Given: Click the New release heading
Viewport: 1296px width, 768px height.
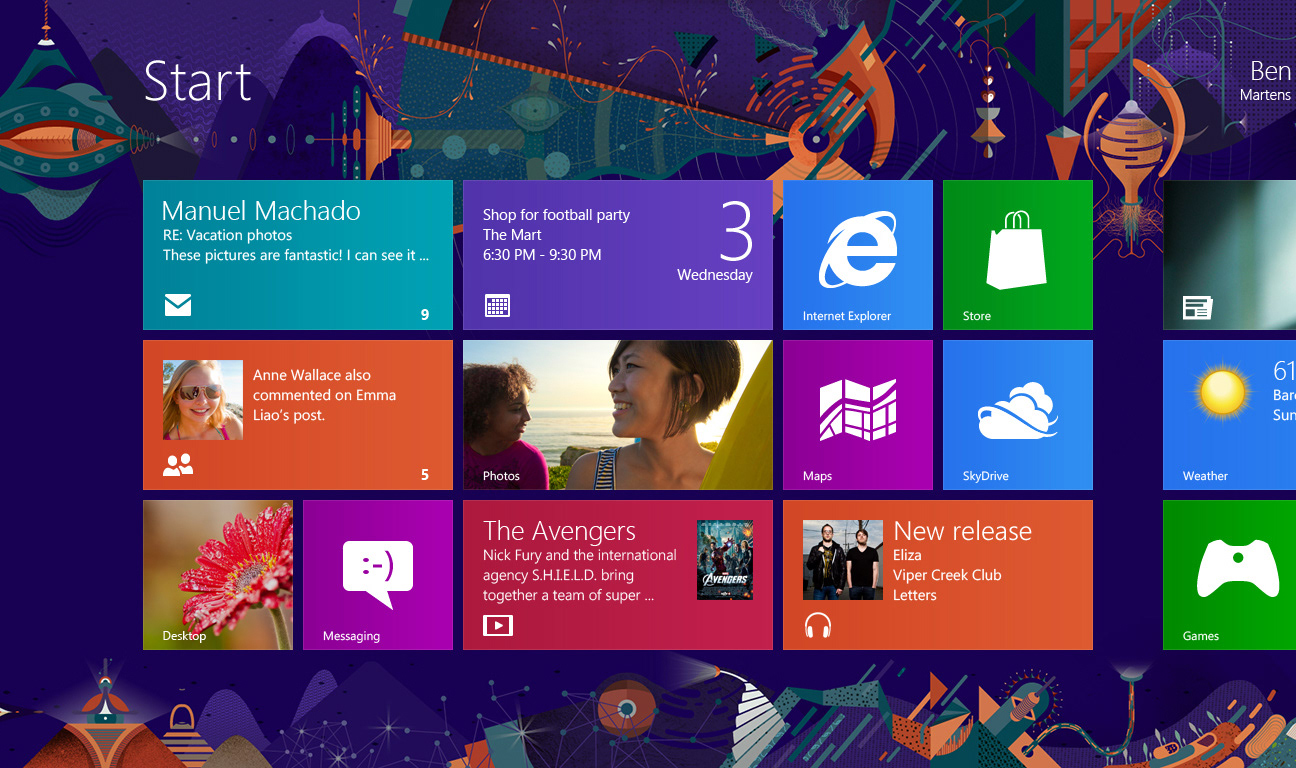Looking at the screenshot, I should [962, 531].
